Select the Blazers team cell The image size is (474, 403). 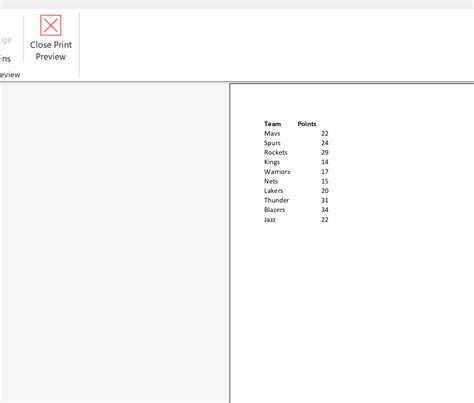pyautogui.click(x=274, y=210)
